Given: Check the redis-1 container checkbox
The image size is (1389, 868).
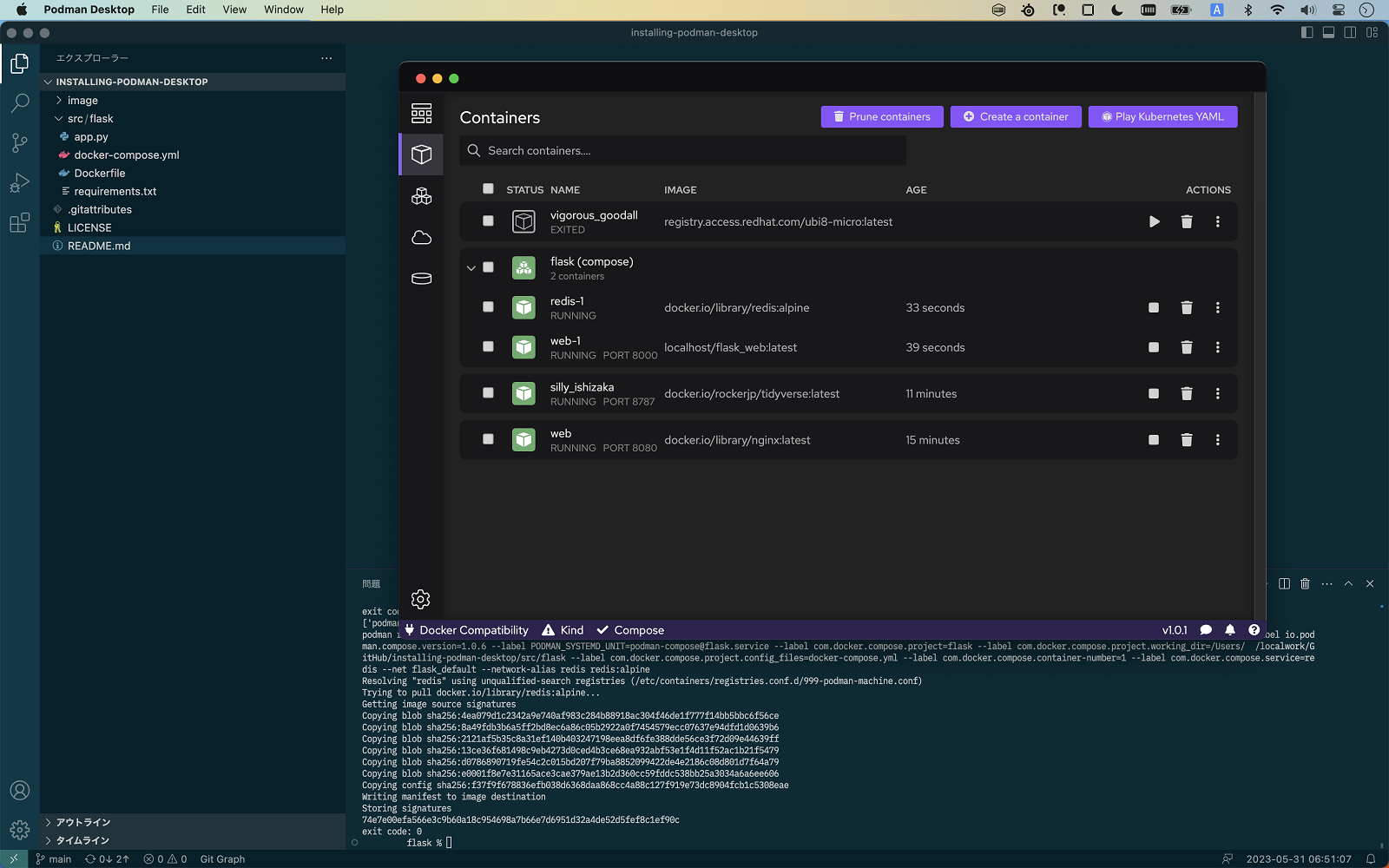Looking at the screenshot, I should coord(488,307).
